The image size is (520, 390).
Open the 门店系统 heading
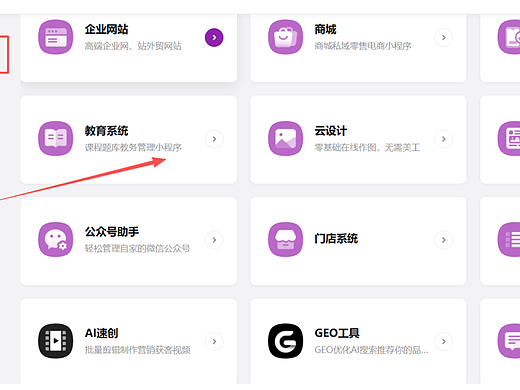click(x=336, y=239)
